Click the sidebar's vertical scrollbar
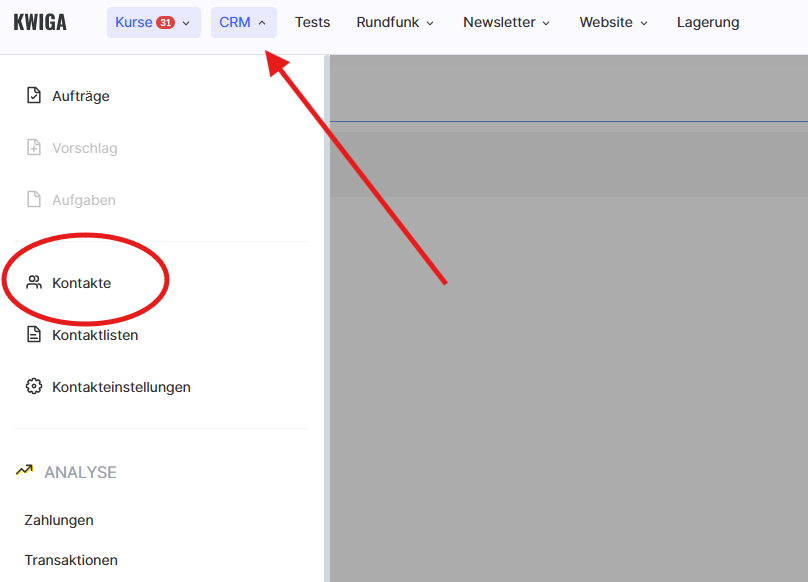Image resolution: width=808 pixels, height=582 pixels. pyautogui.click(x=326, y=300)
